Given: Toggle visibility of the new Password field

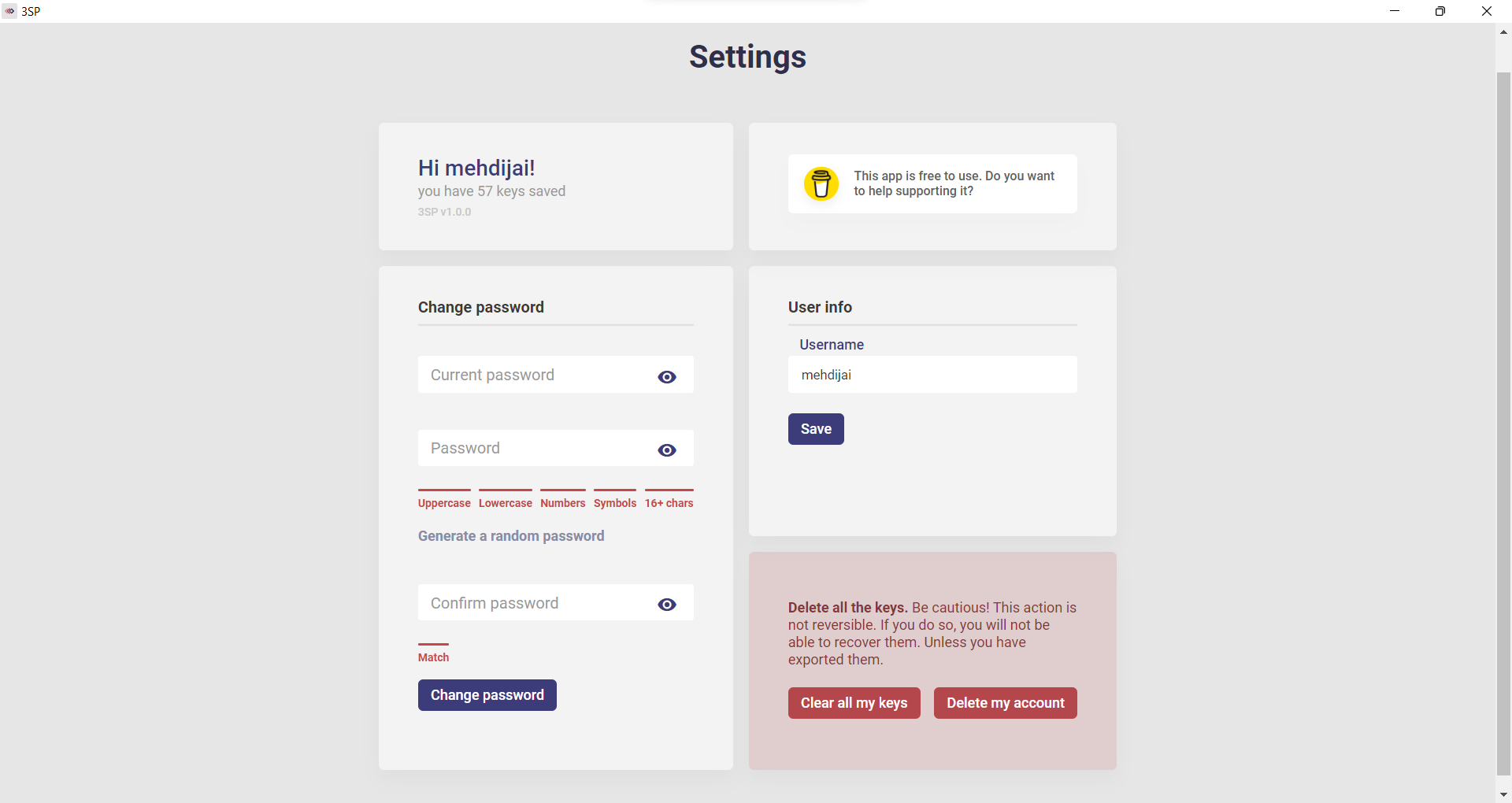Looking at the screenshot, I should click(x=667, y=450).
